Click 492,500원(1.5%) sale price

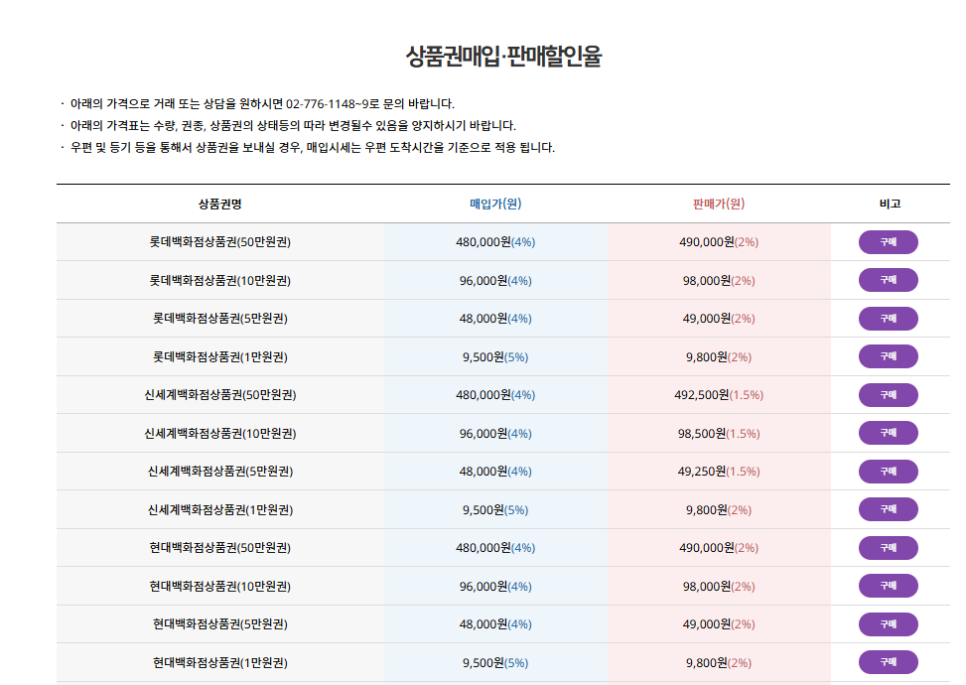coord(718,395)
